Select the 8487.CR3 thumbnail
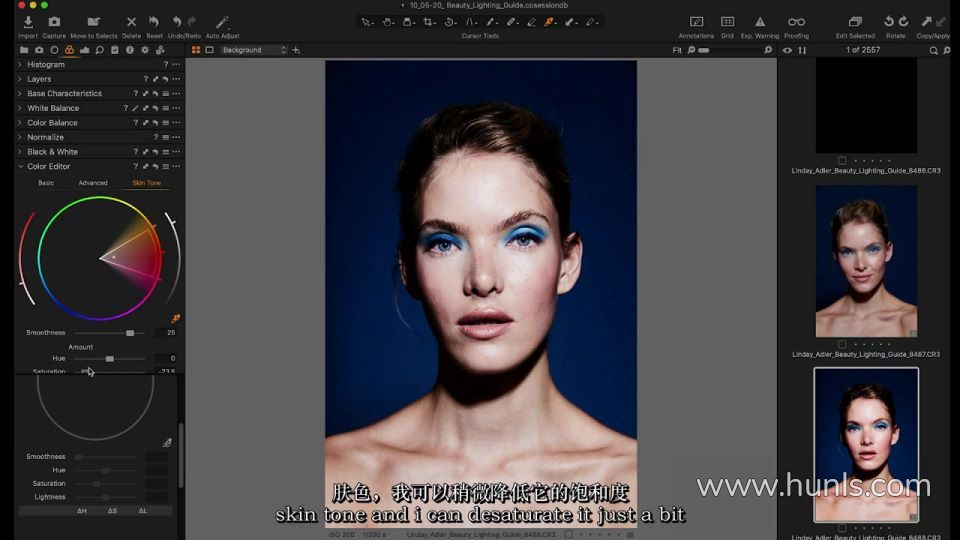The width and height of the screenshot is (960, 540). 866,261
